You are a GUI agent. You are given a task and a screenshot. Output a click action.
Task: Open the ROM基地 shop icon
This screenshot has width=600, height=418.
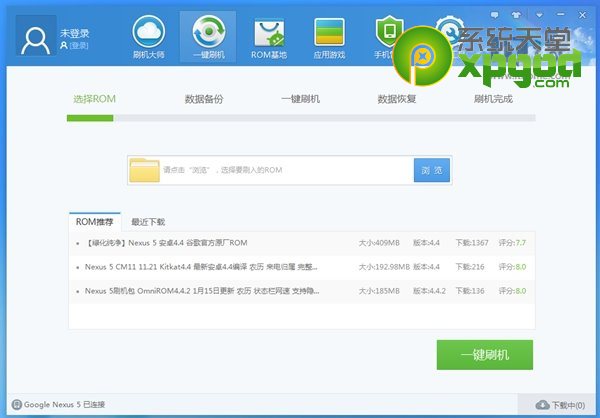pyautogui.click(x=268, y=33)
